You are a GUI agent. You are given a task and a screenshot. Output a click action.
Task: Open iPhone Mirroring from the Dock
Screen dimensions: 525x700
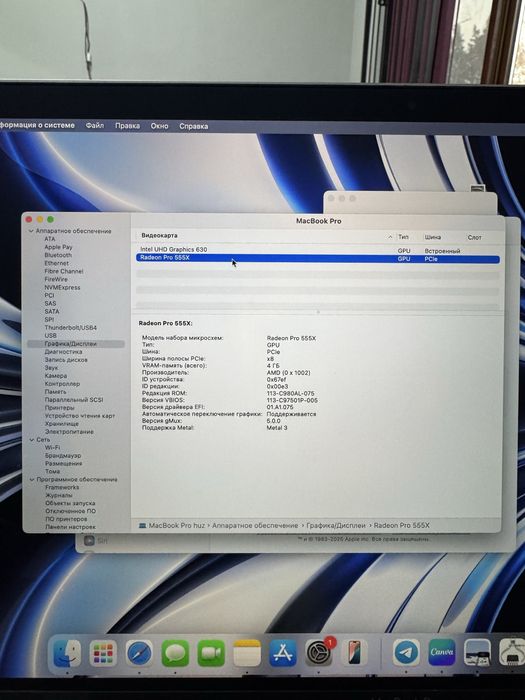point(354,654)
